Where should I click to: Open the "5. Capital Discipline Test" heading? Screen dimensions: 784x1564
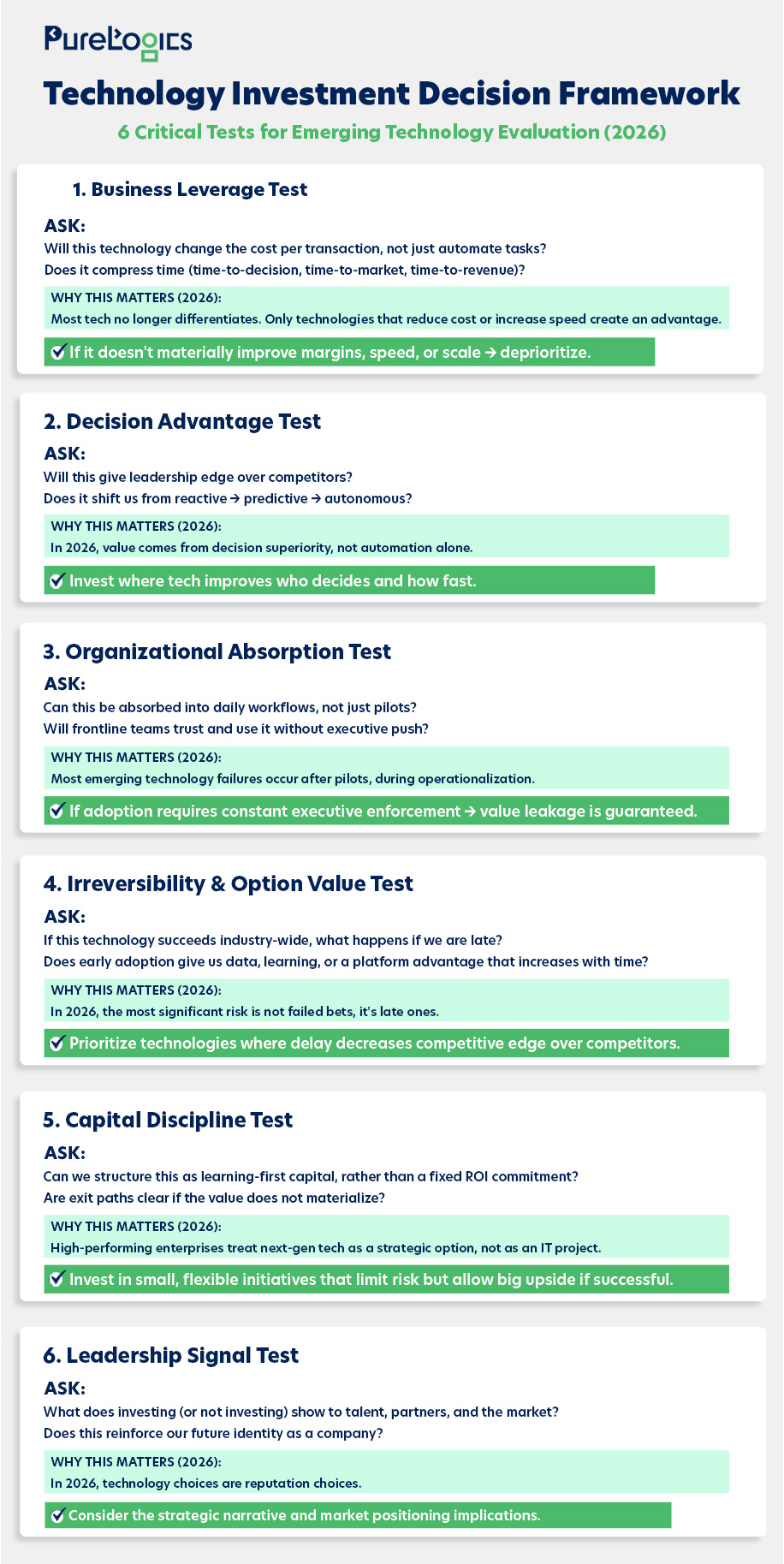tap(168, 1120)
